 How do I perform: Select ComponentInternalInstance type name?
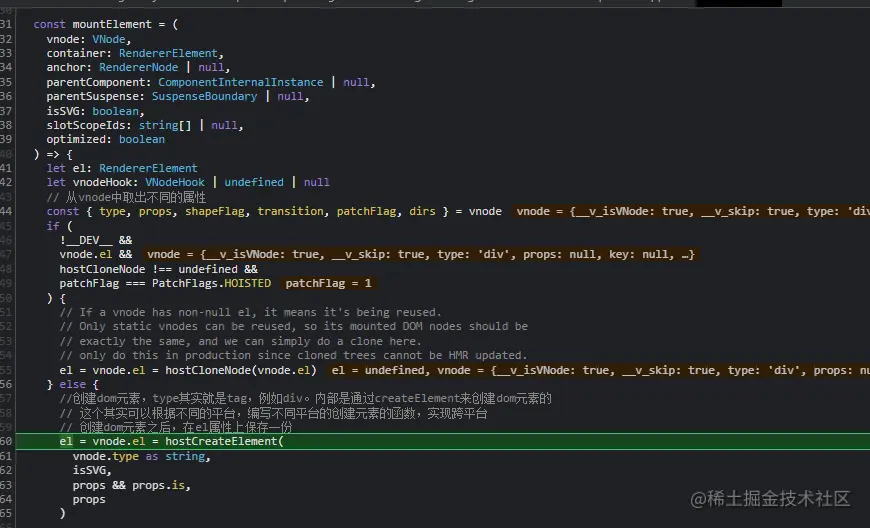tap(240, 82)
